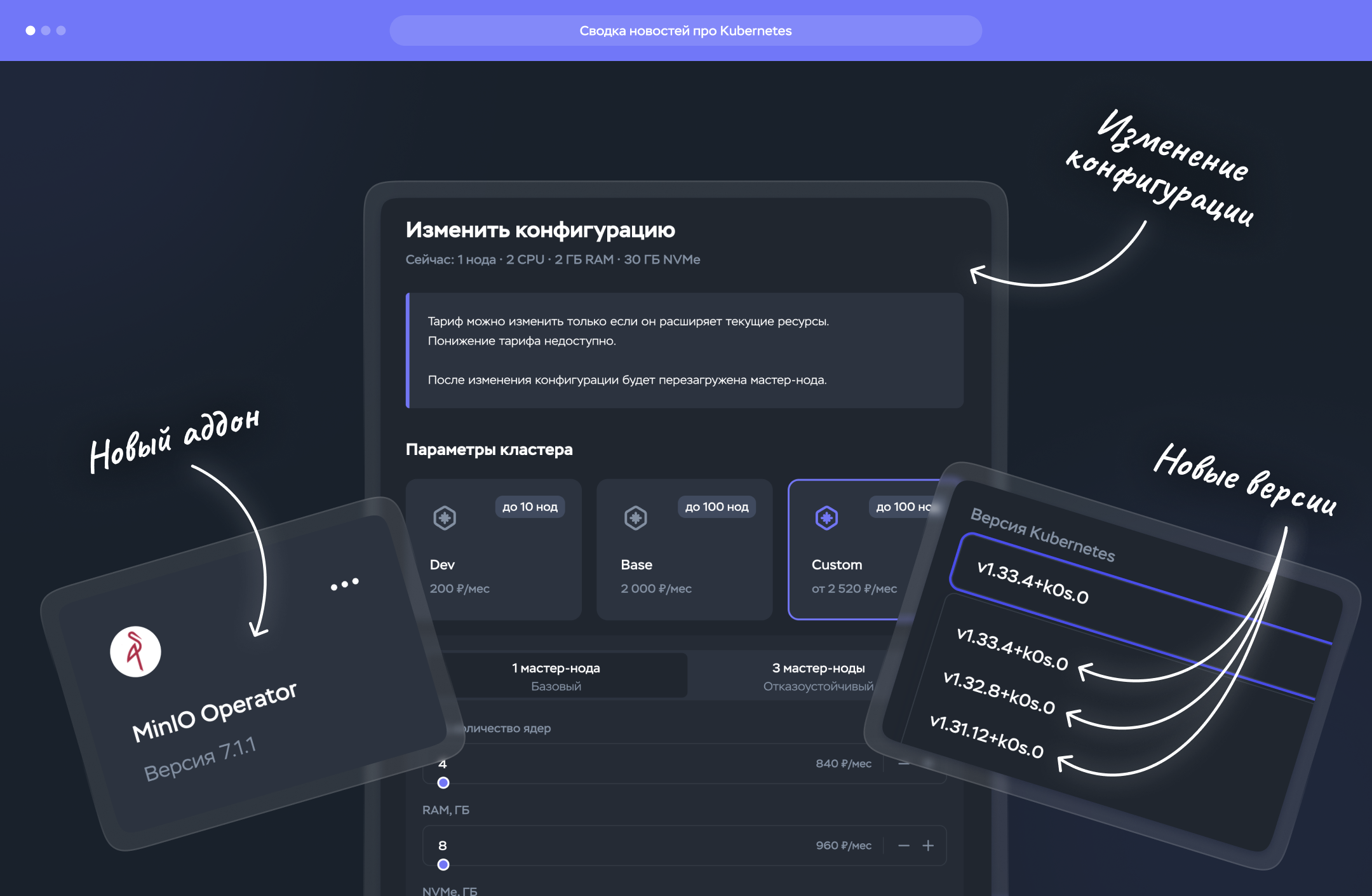Click the Base tariff hexagon icon
The height and width of the screenshot is (896, 1372).
pyautogui.click(x=635, y=518)
